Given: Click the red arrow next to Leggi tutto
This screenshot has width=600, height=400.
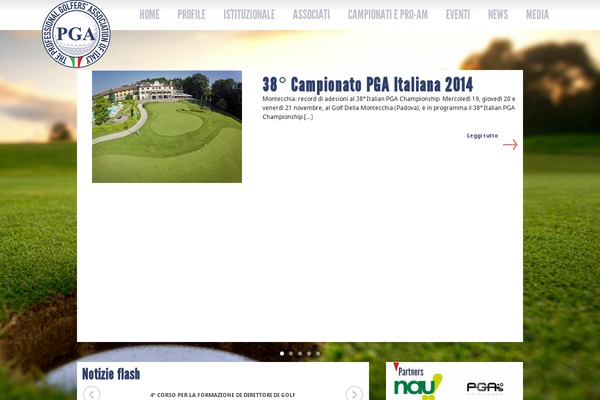Looking at the screenshot, I should coord(510,144).
